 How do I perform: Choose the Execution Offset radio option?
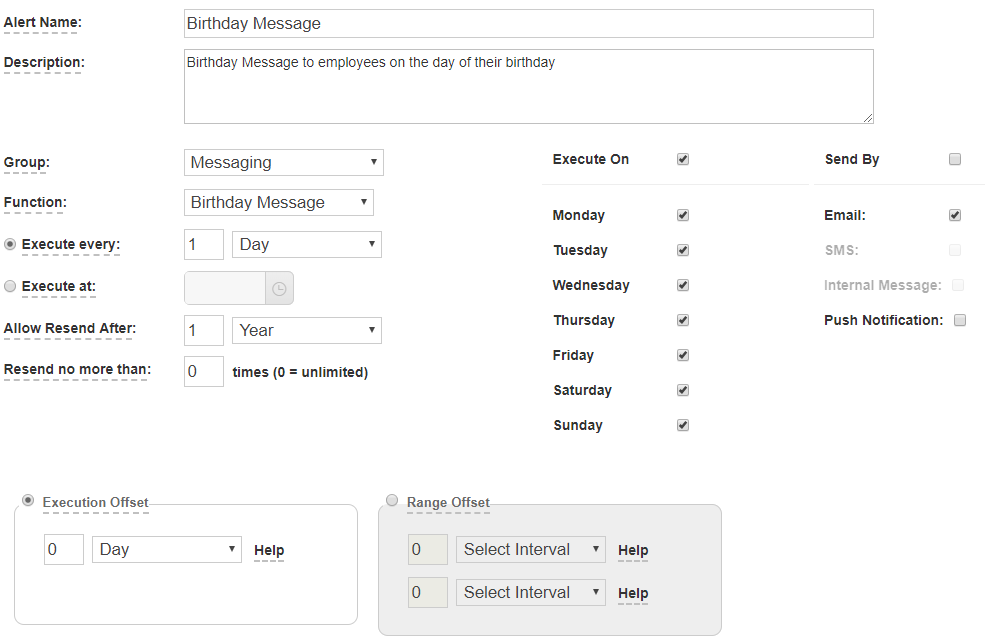click(x=28, y=500)
